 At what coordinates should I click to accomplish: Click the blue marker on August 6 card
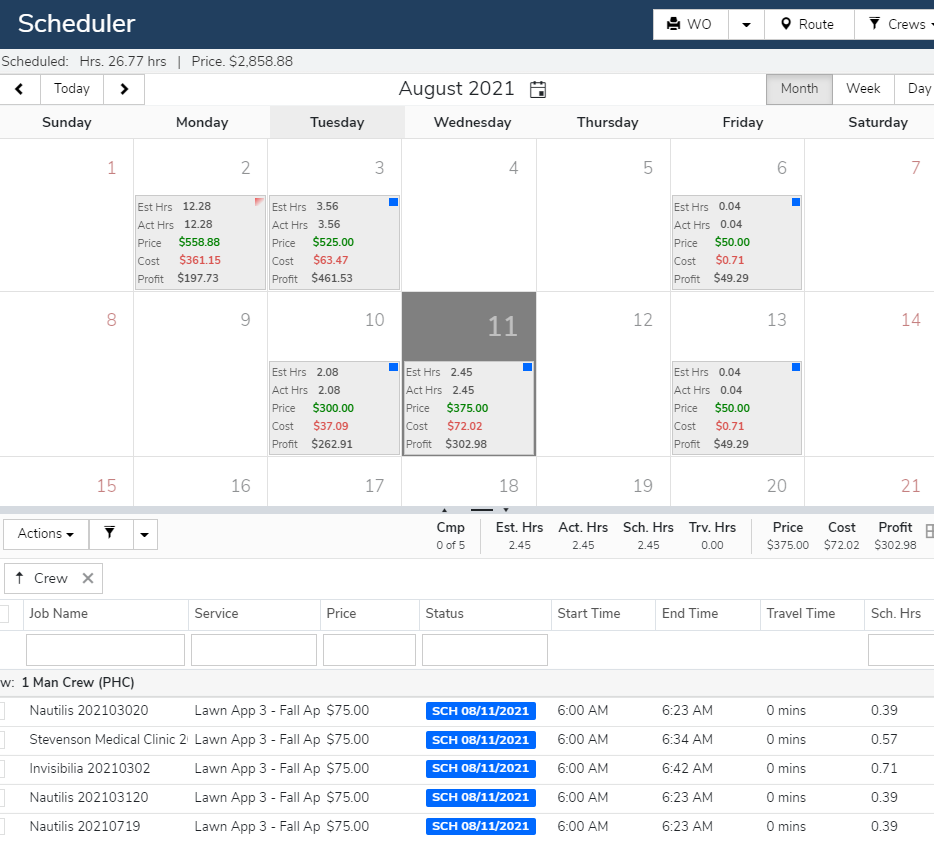(796, 202)
